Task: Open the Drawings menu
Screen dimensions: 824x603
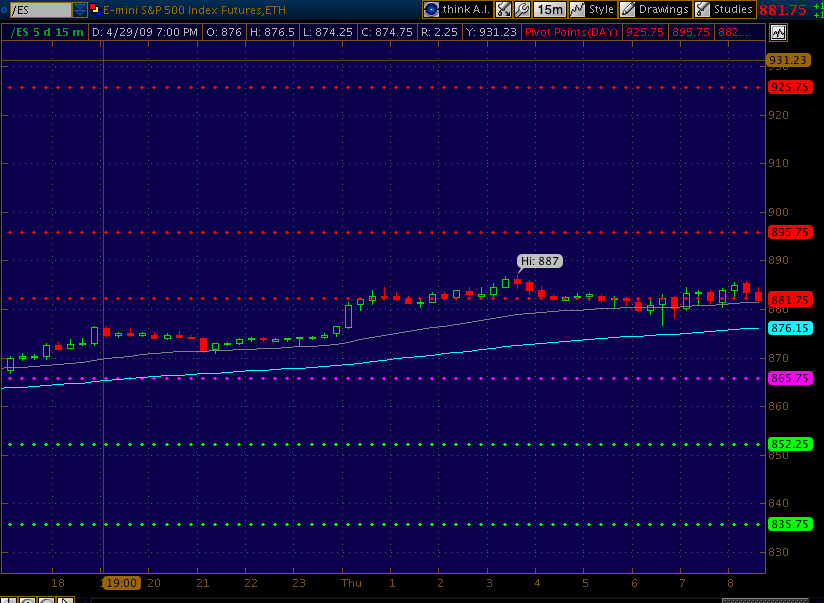Action: [x=654, y=9]
